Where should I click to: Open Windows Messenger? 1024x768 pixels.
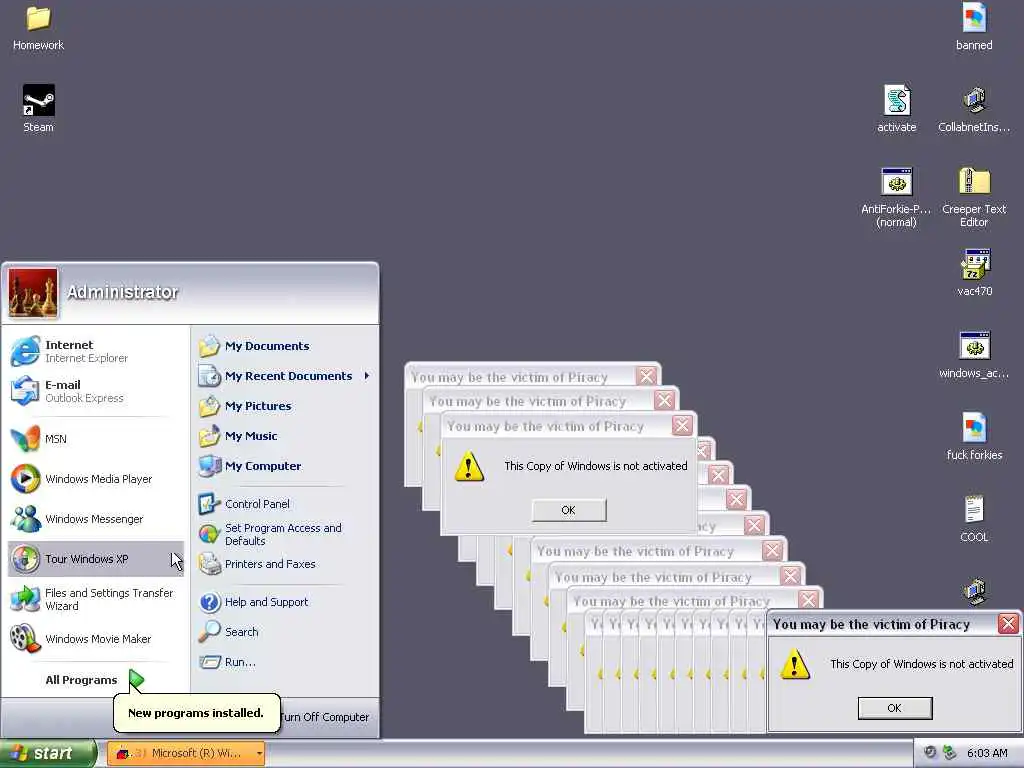(96, 519)
